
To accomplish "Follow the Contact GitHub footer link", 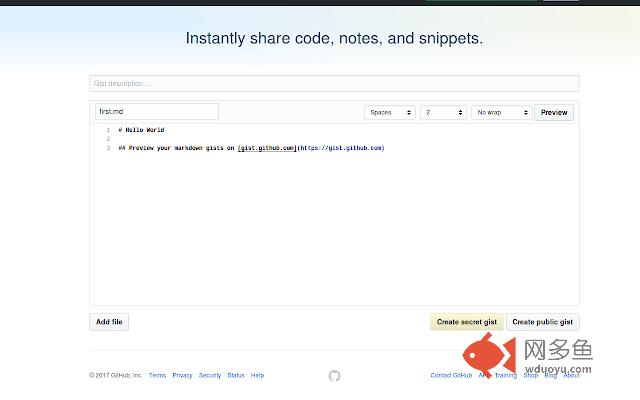I will pos(451,376).
